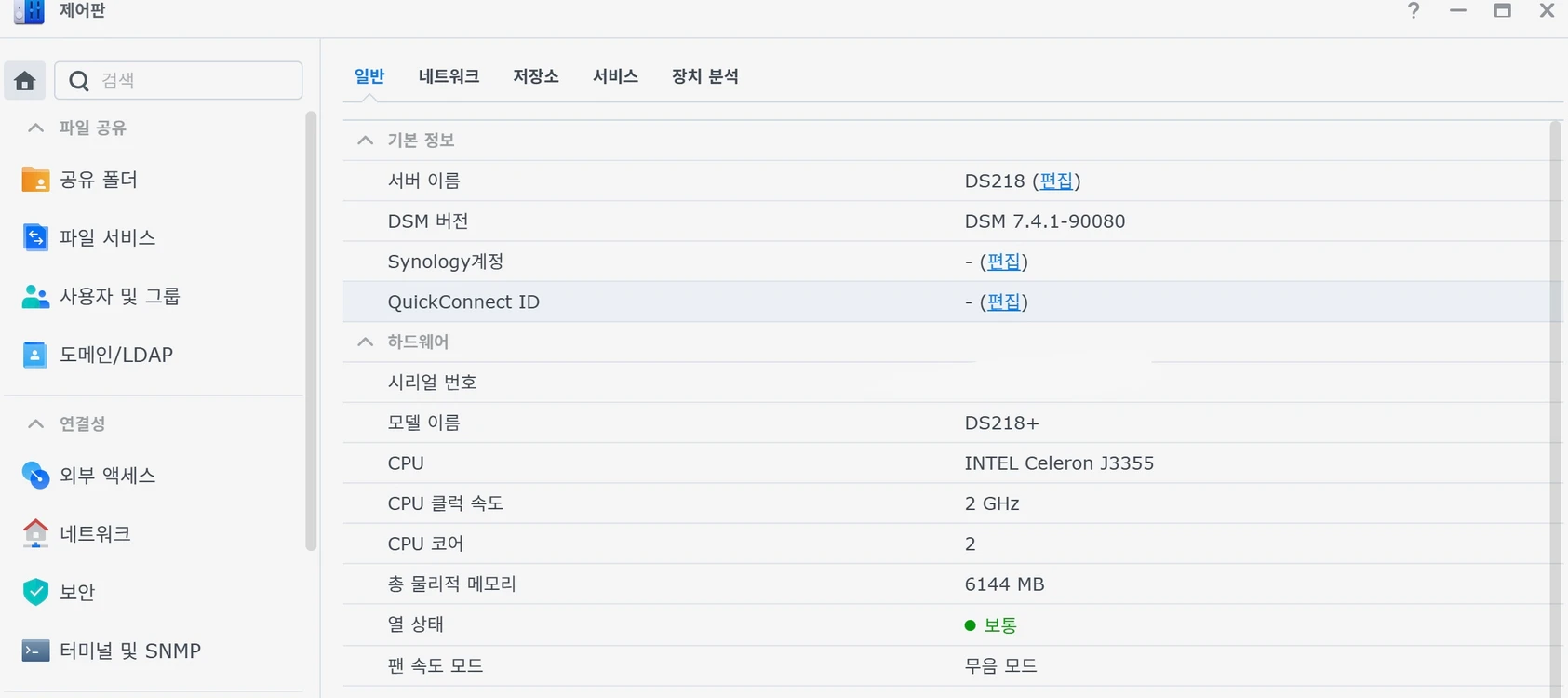Switch to the 네트워크 tab
This screenshot has height=698, width=1568.
(x=449, y=76)
